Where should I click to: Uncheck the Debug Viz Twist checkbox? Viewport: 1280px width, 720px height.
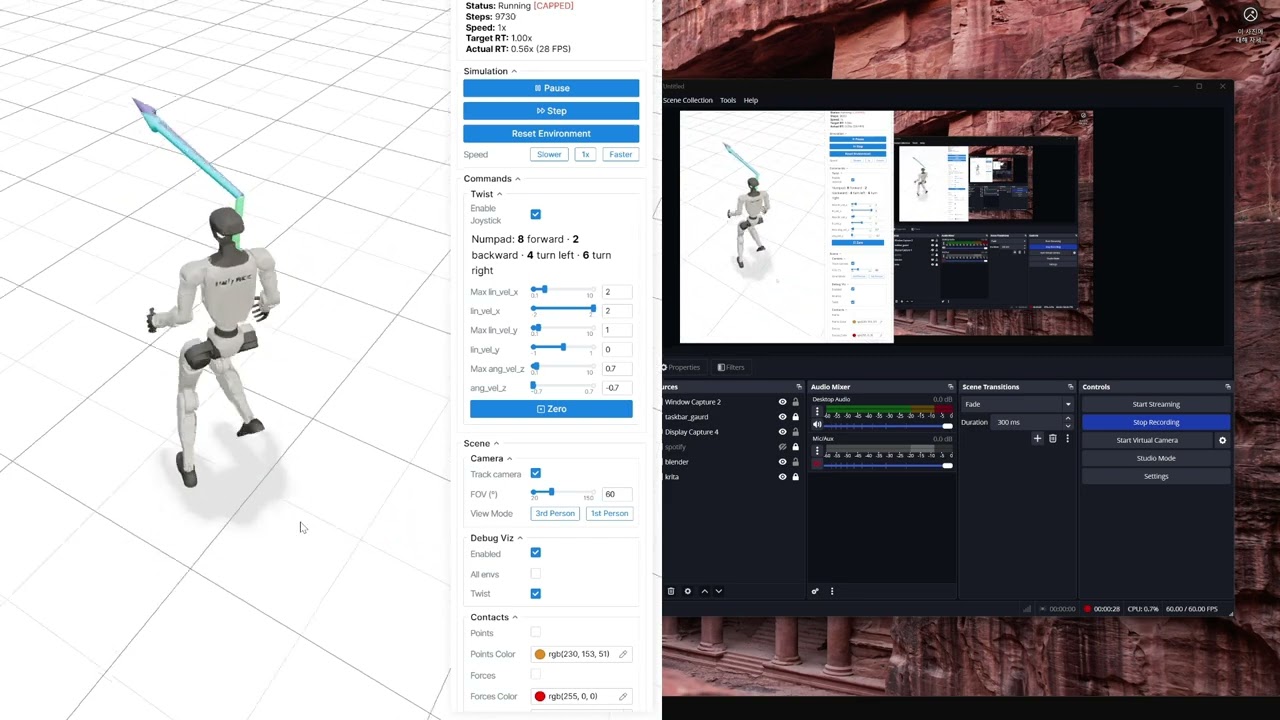[536, 594]
